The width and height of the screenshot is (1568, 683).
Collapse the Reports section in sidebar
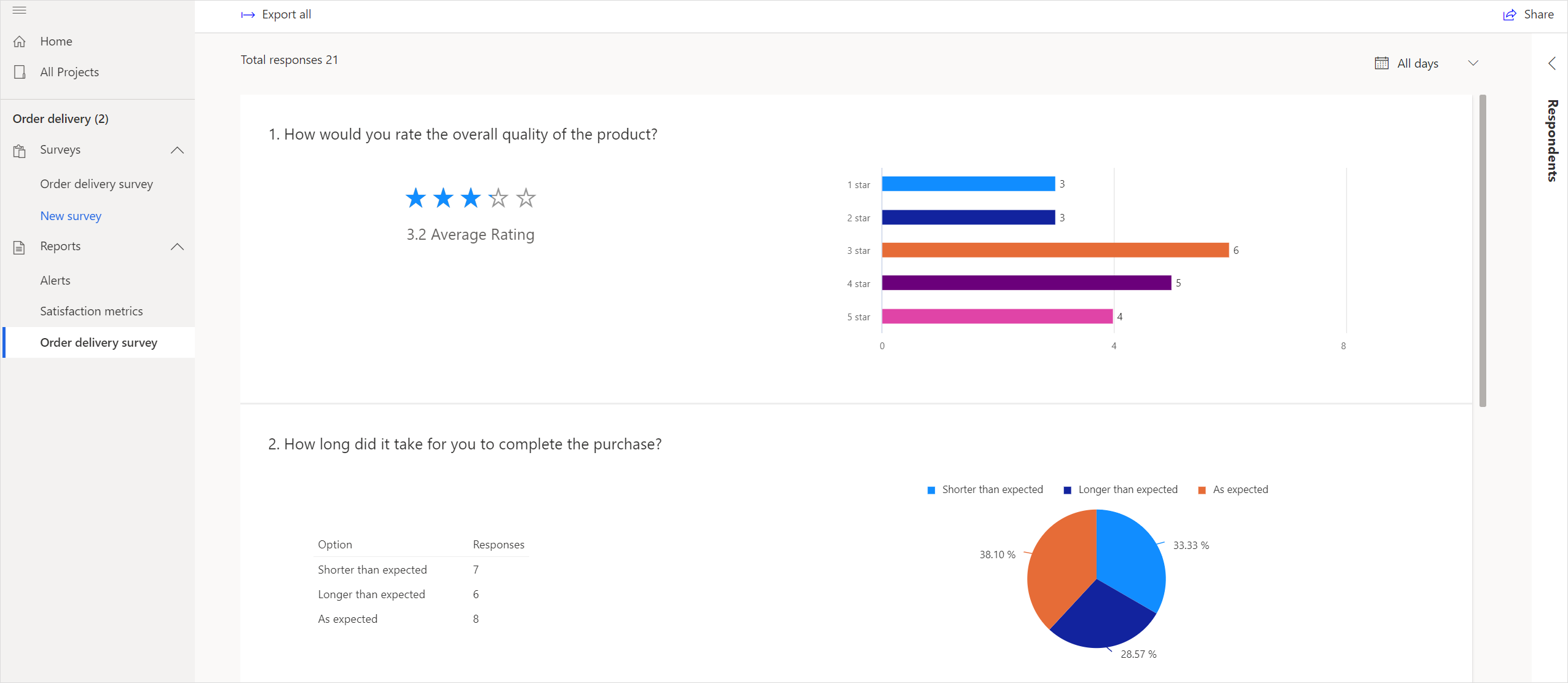pyautogui.click(x=178, y=247)
